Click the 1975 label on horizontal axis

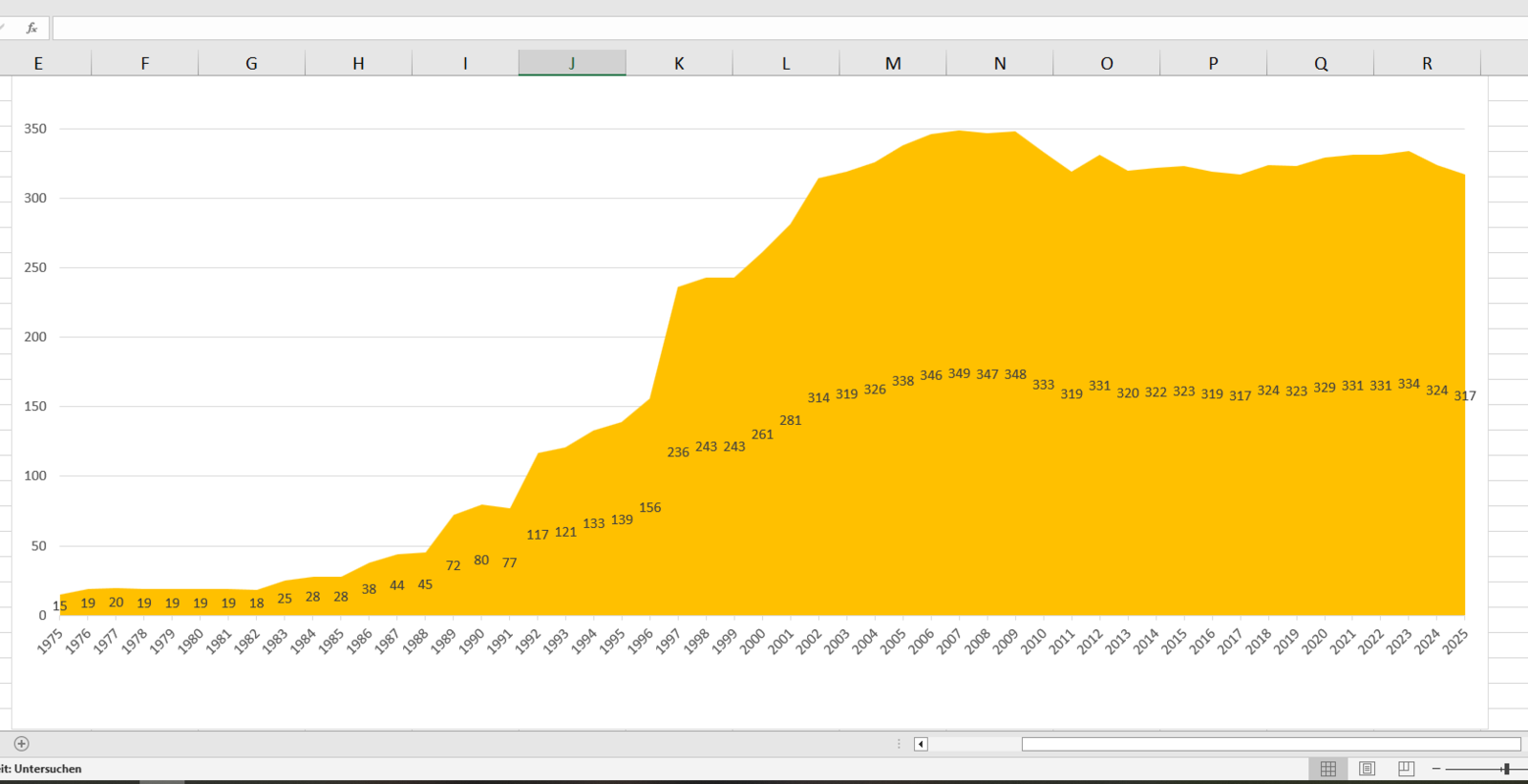tap(50, 641)
